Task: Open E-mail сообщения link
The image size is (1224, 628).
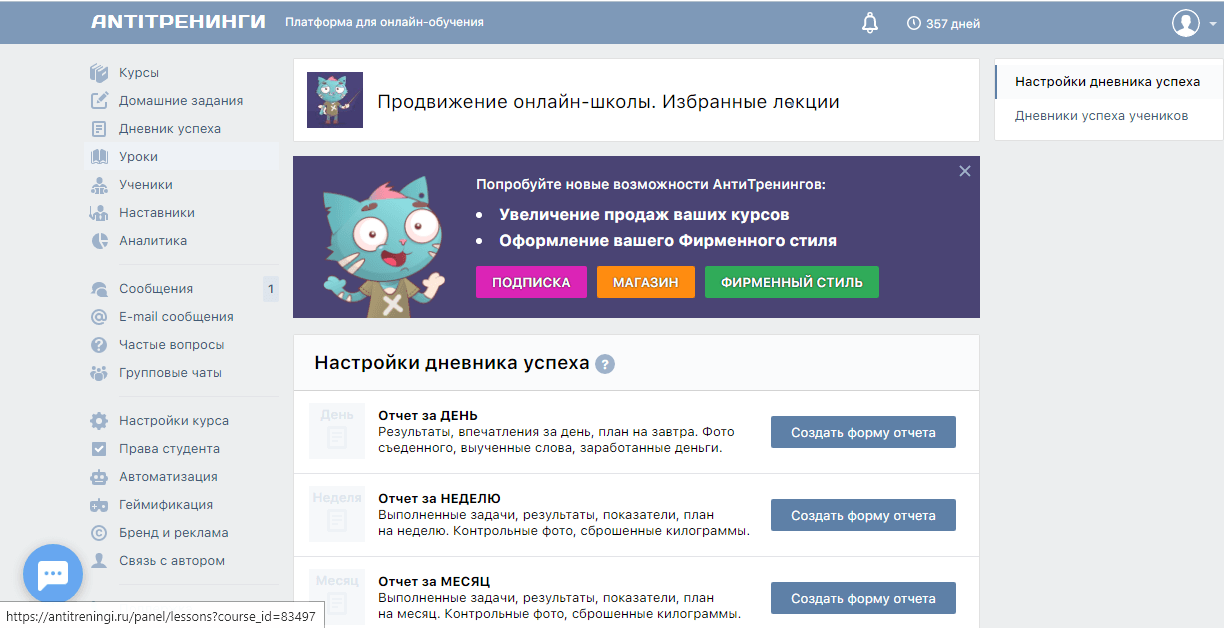Action: coord(176,317)
